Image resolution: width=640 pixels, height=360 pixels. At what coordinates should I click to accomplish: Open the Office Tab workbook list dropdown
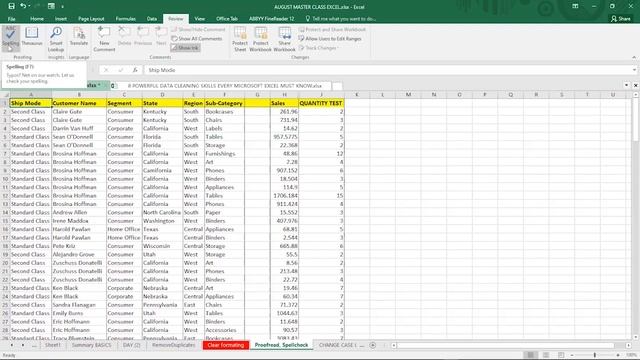coord(627,85)
